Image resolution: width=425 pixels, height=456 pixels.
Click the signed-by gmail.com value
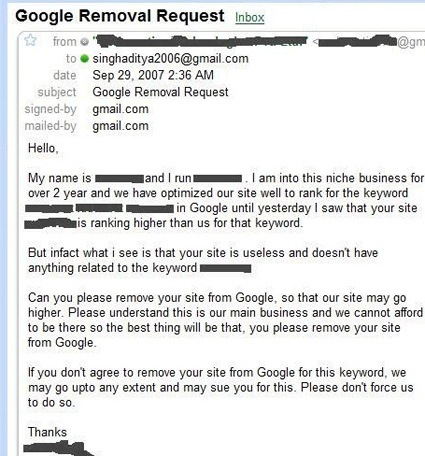tap(120, 109)
